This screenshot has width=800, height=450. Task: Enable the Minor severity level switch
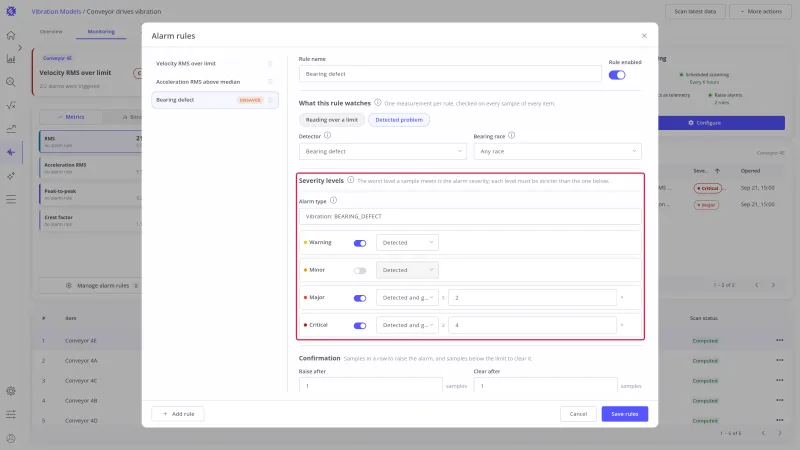pos(360,270)
